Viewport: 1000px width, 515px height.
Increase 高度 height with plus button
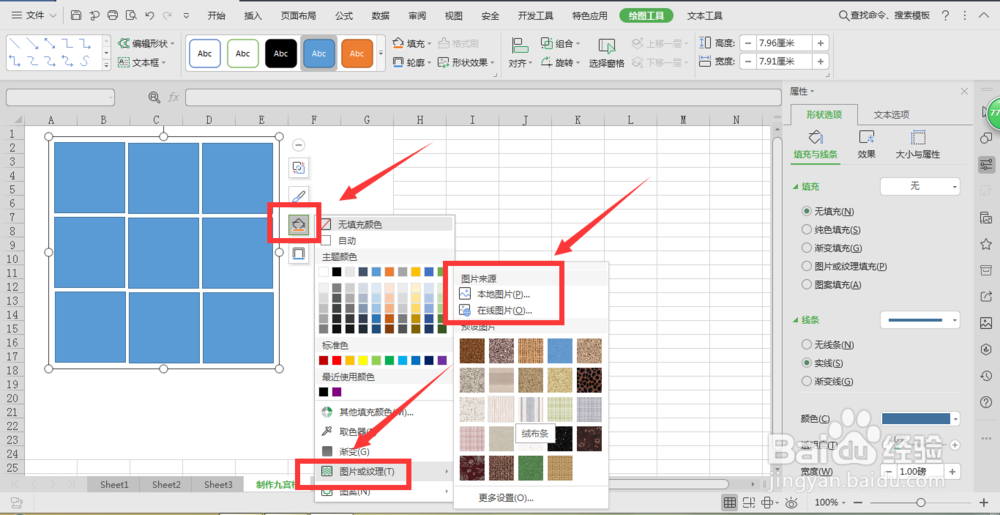(x=821, y=43)
